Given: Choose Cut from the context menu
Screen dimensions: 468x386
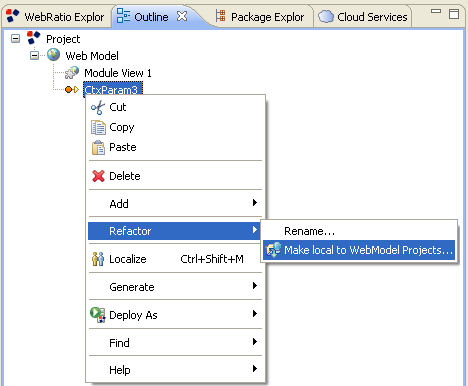Looking at the screenshot, I should coord(175,107).
